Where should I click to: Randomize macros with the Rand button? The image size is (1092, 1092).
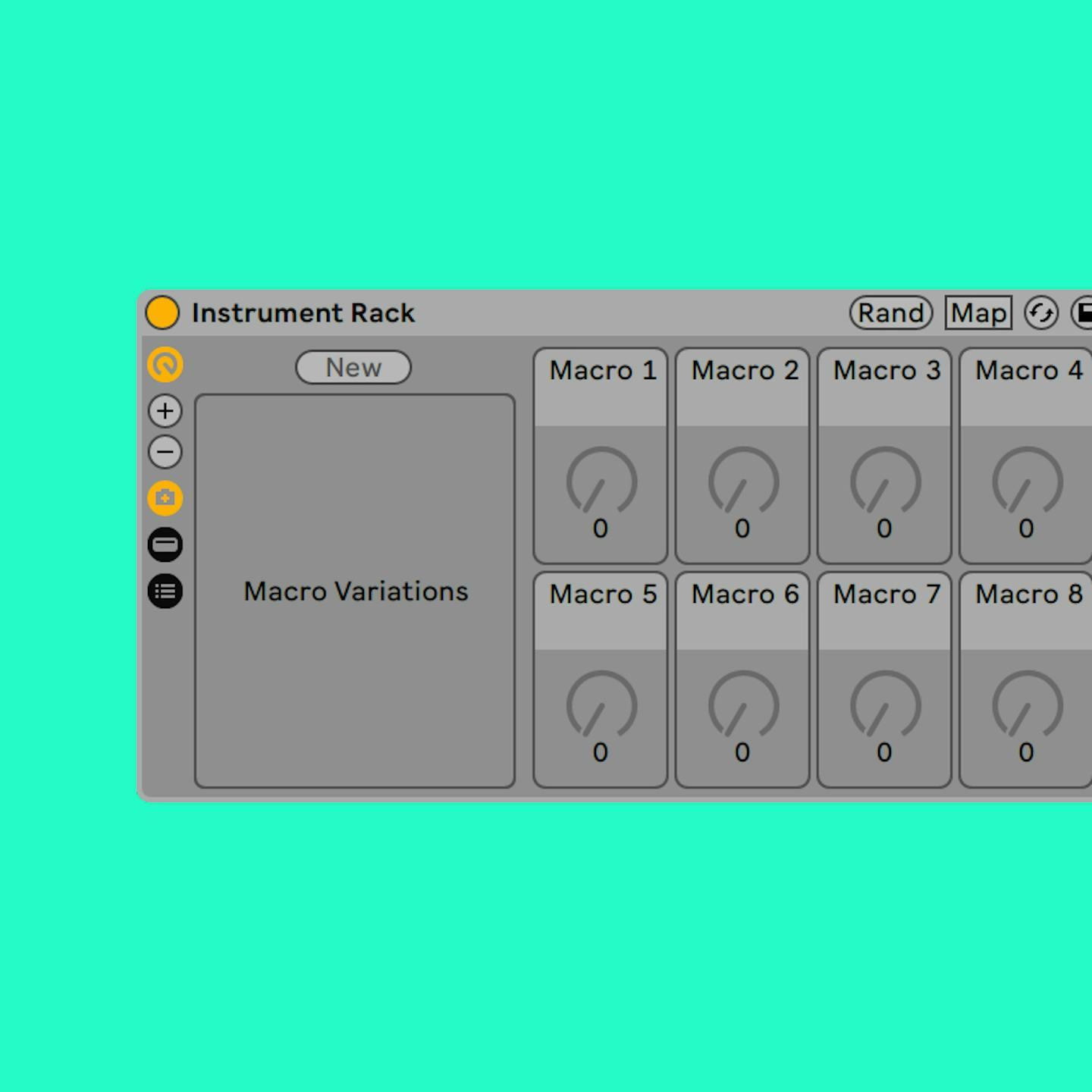891,312
